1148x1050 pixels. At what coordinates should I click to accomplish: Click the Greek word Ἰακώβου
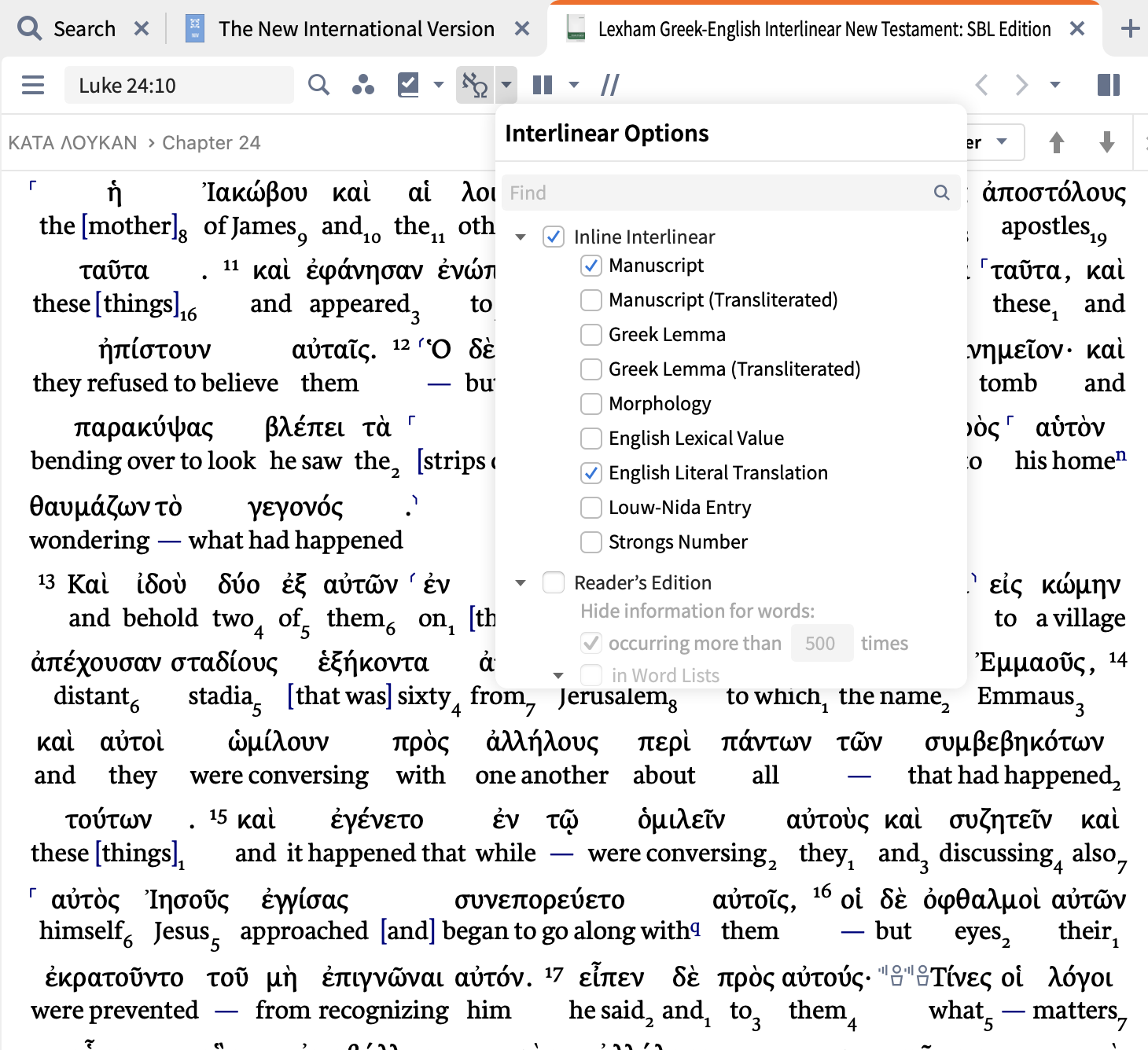[254, 193]
